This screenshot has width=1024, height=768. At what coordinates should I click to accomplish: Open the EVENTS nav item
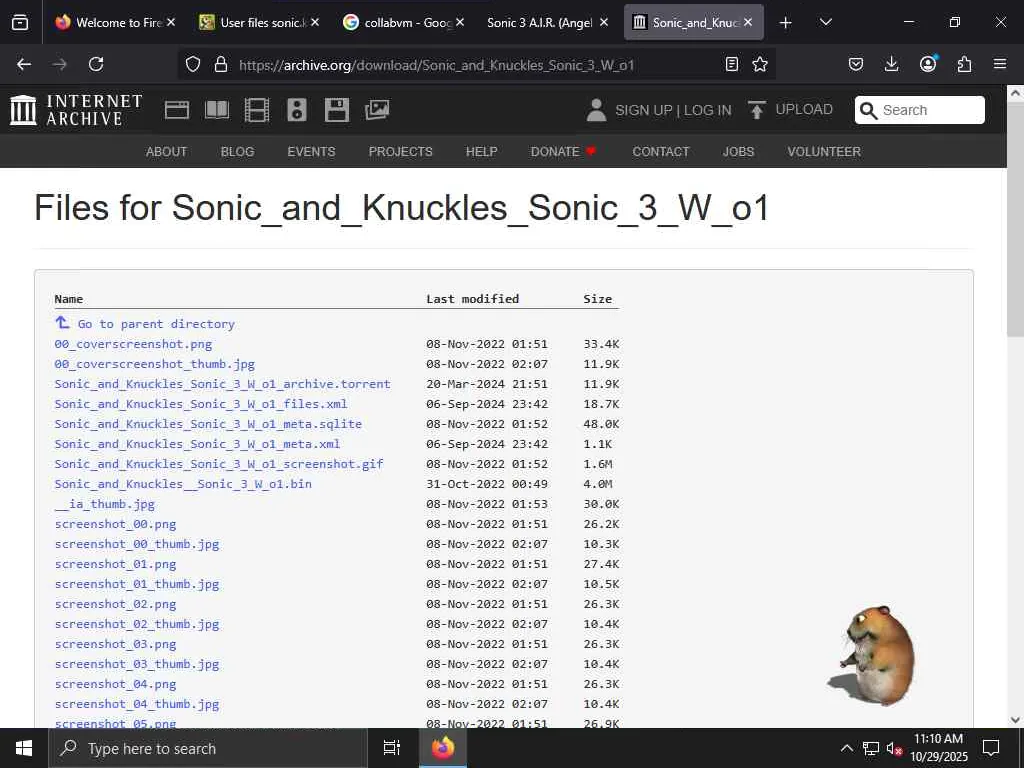click(311, 152)
